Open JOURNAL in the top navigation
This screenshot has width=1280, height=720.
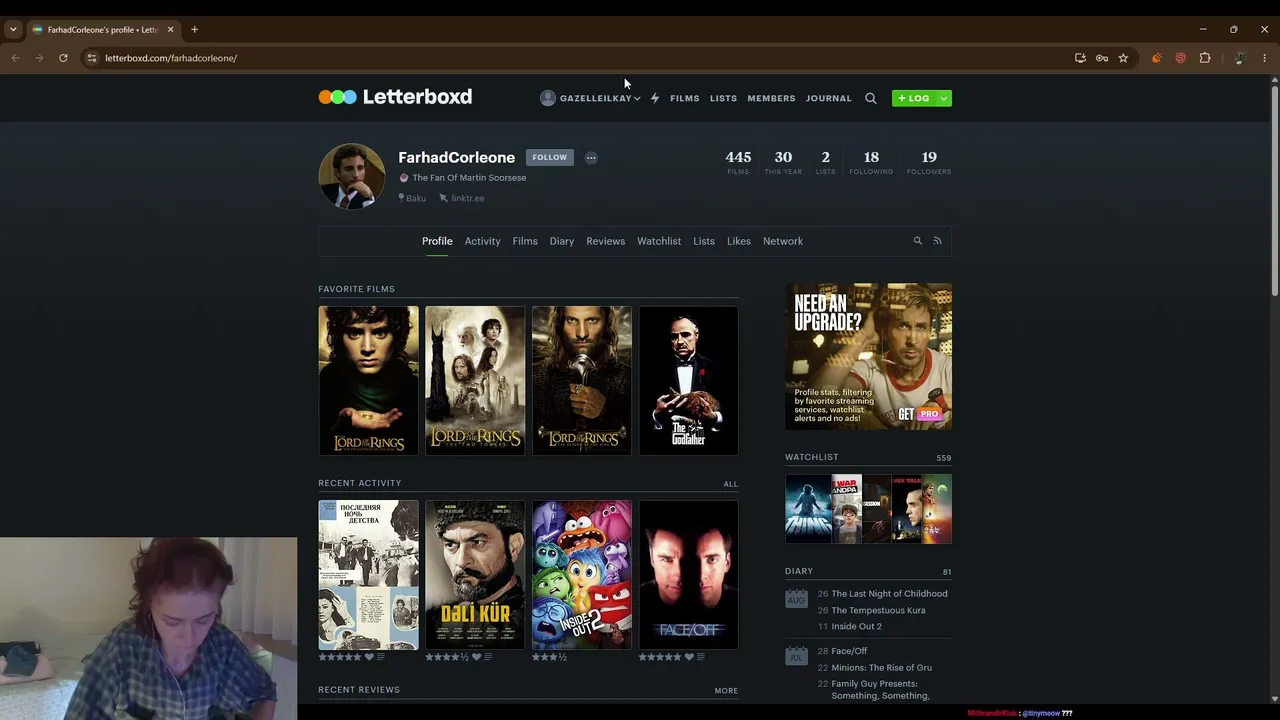pos(829,98)
